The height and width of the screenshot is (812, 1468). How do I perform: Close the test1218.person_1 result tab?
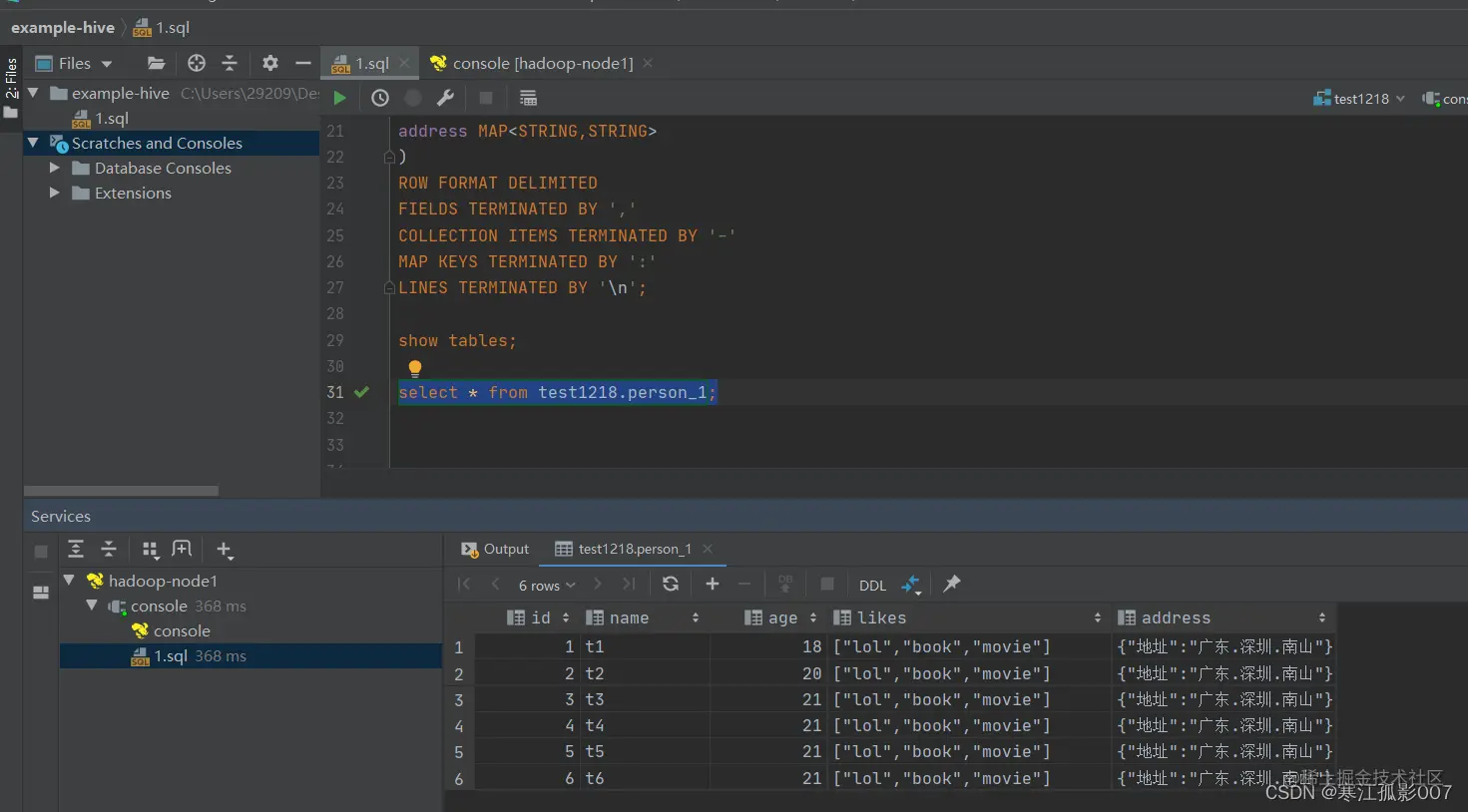708,549
